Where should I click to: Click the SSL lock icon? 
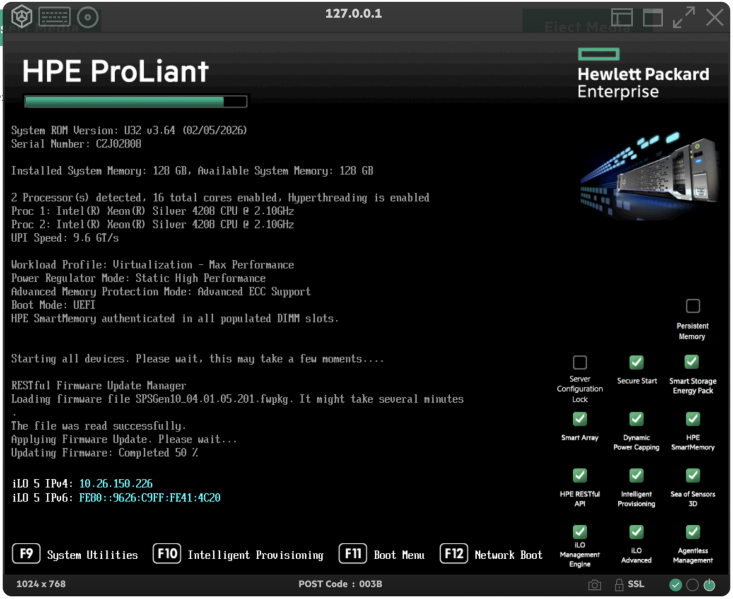[x=619, y=585]
